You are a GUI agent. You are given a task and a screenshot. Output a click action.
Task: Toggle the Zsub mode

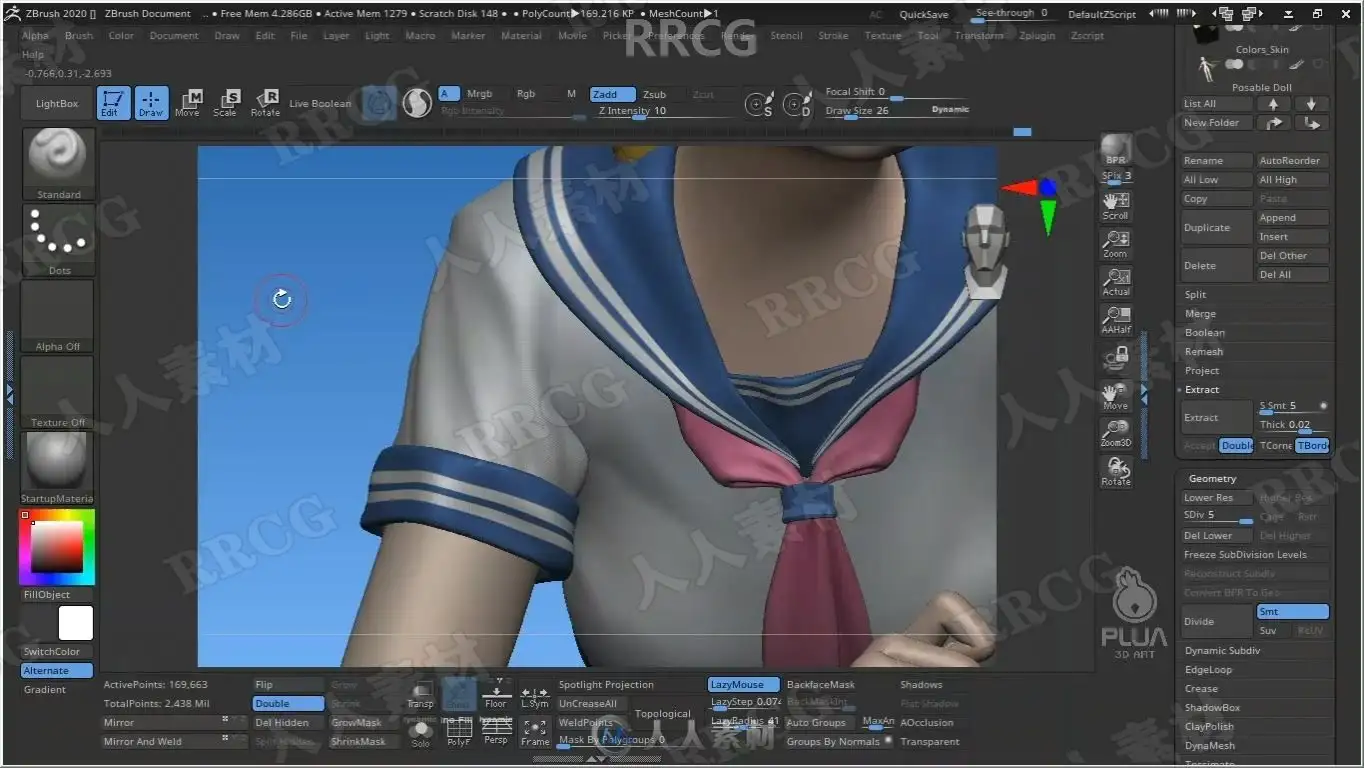coord(655,94)
